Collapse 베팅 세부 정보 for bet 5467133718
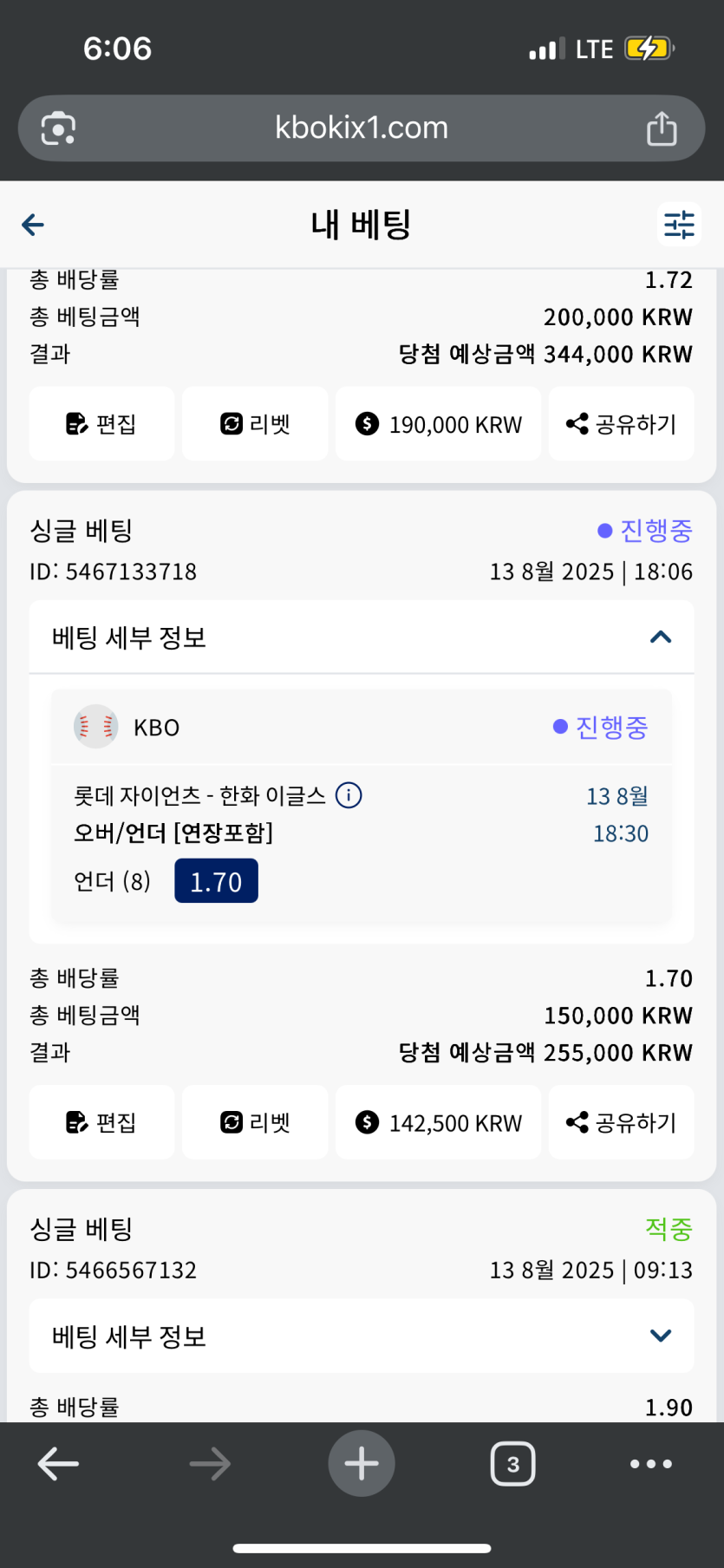The image size is (724, 1568). tap(661, 637)
